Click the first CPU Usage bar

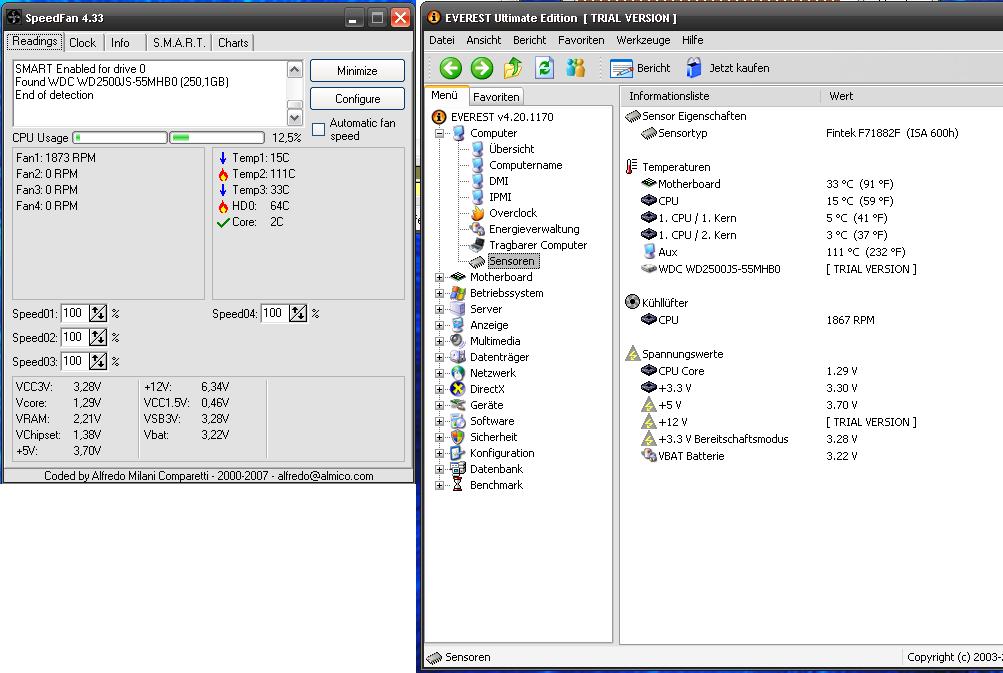(x=120, y=138)
